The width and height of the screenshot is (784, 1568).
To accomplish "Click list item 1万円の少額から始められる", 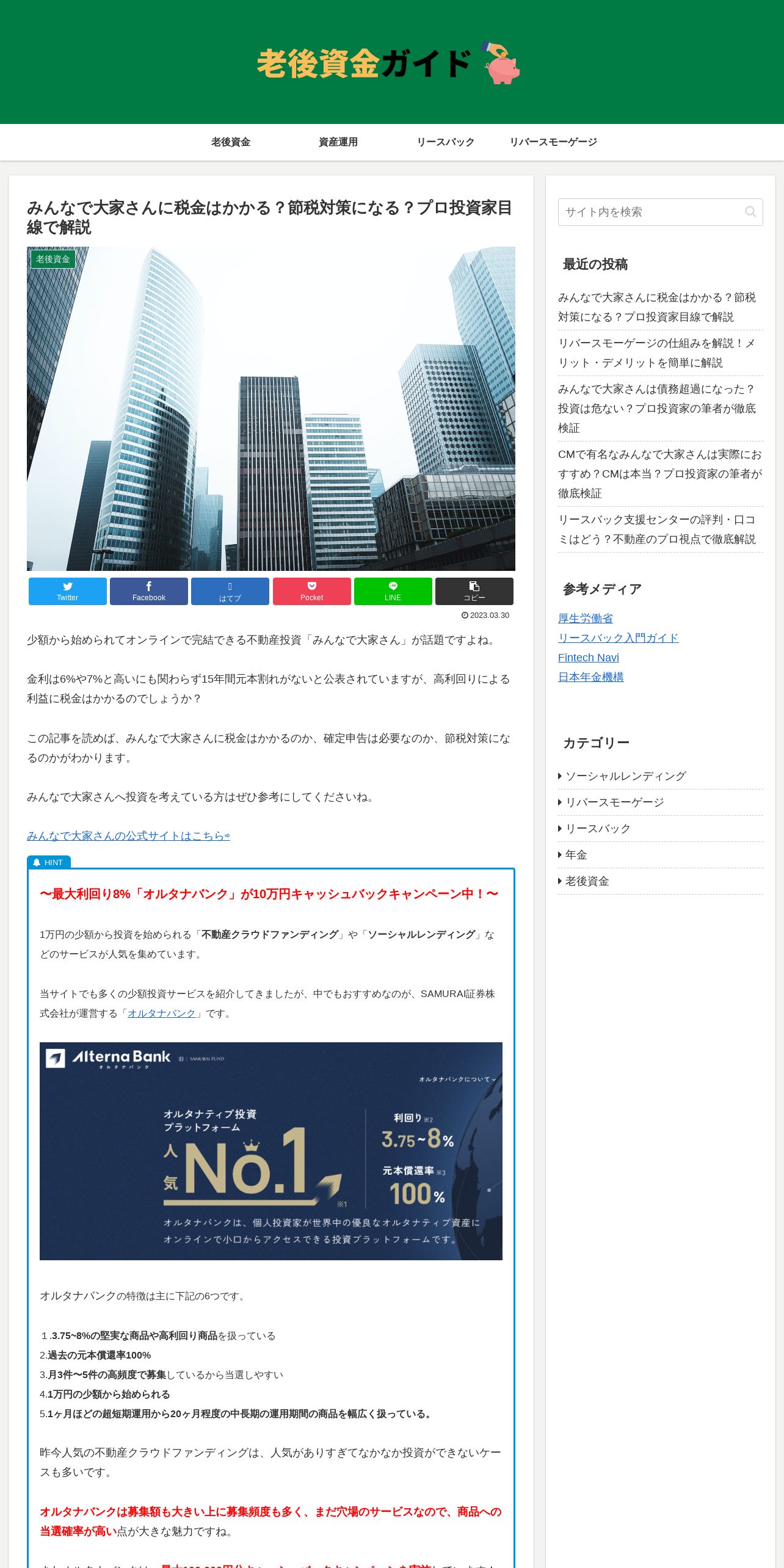I will (105, 1395).
